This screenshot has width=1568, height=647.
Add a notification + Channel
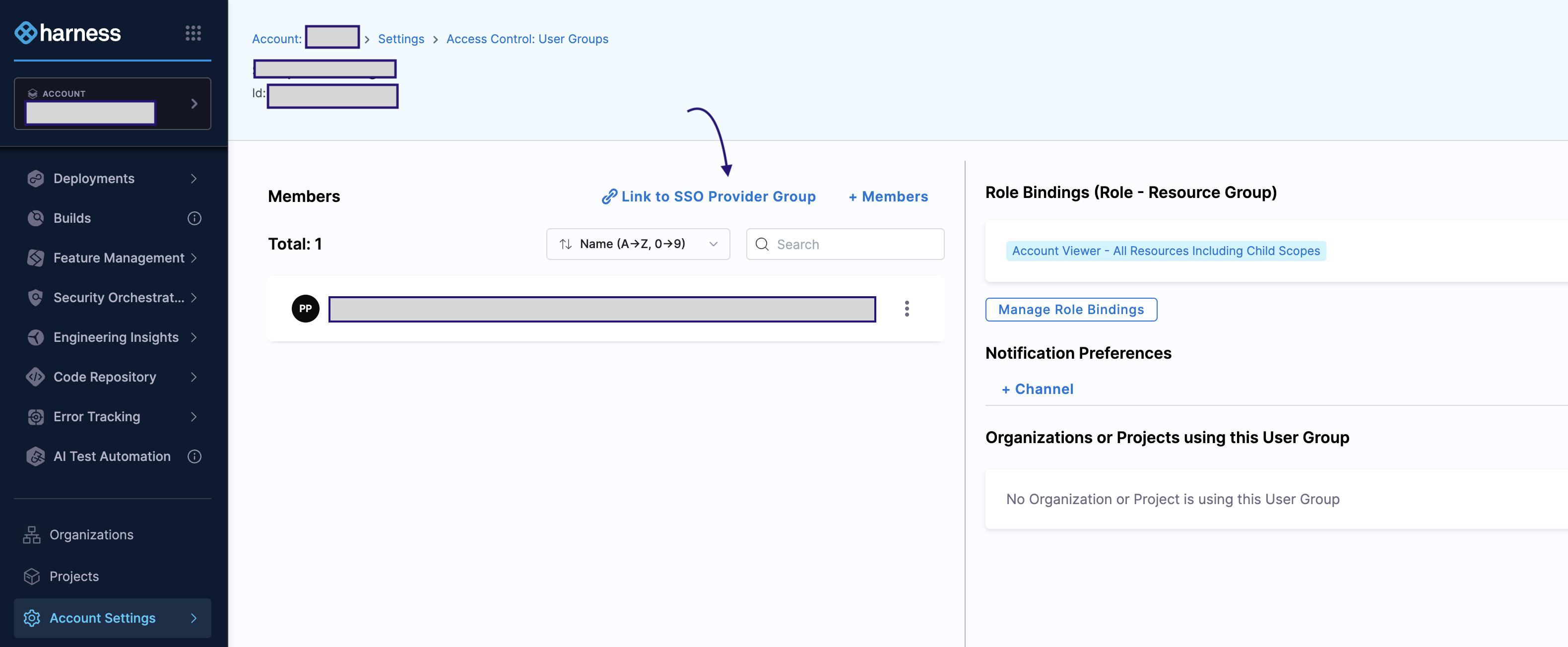point(1037,389)
